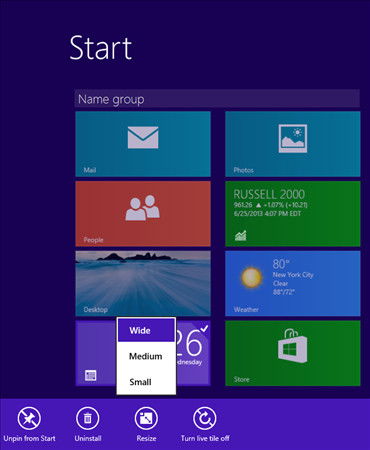370x450 pixels.
Task: Click the New York City weather text
Action: tap(293, 275)
